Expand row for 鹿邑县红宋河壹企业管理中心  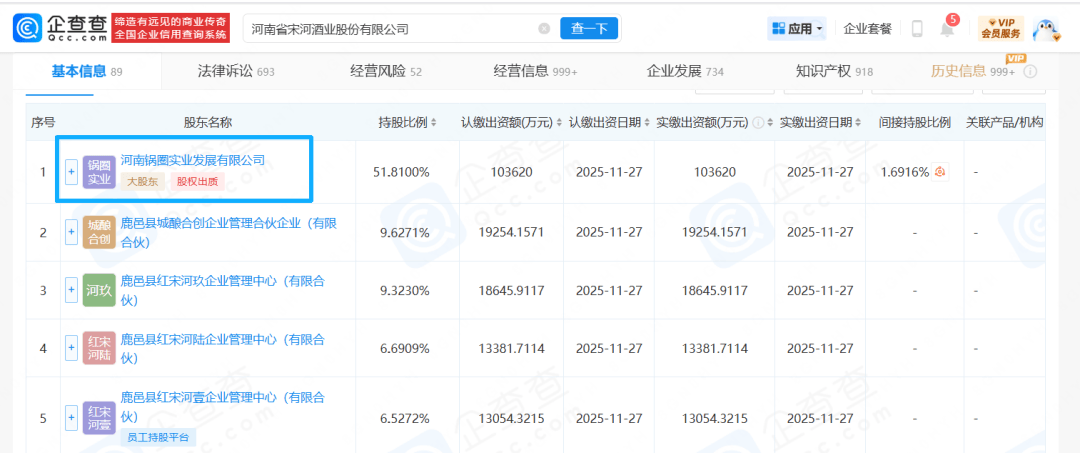coord(71,418)
